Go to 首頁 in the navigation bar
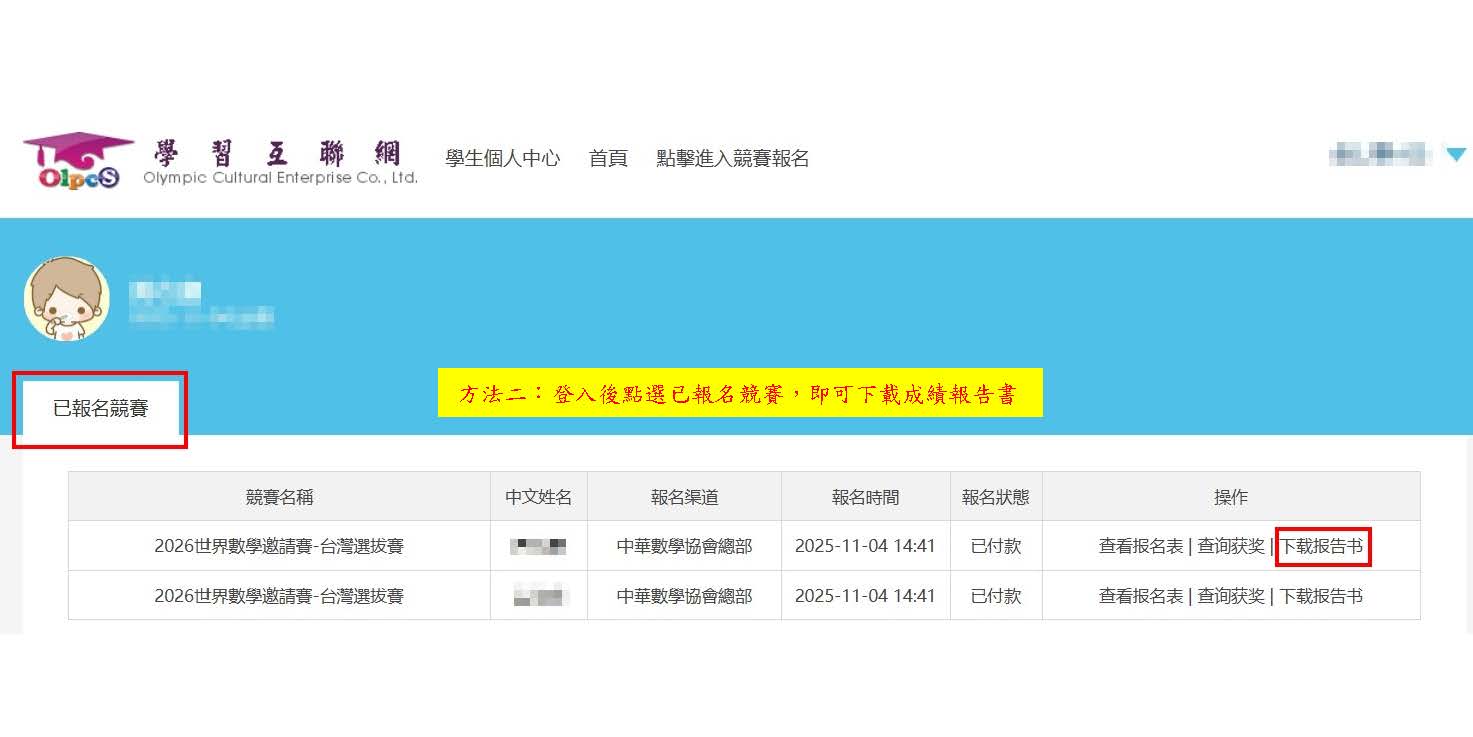This screenshot has width=1473, height=737. 608,158
